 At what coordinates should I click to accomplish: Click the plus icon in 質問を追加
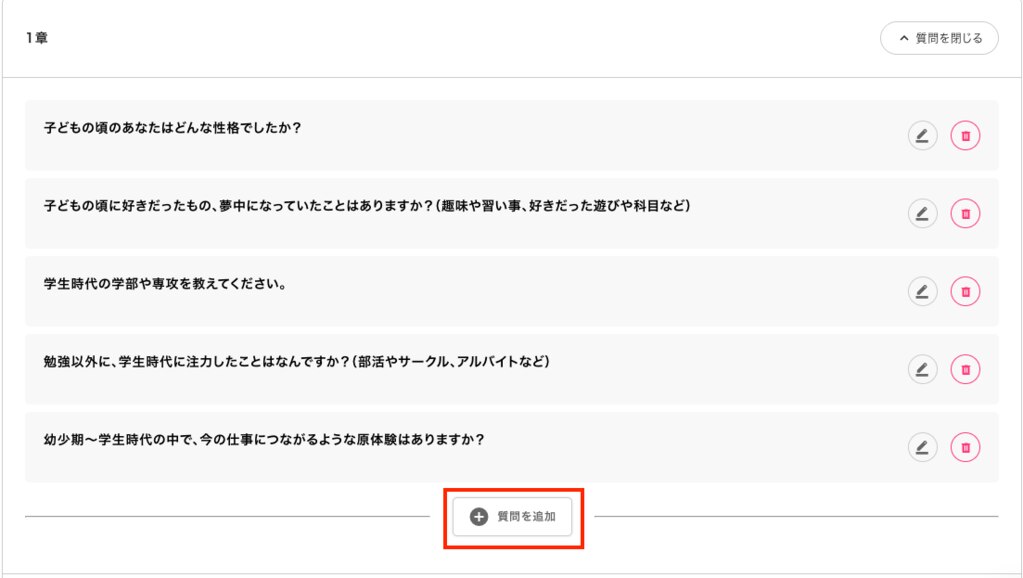click(478, 517)
